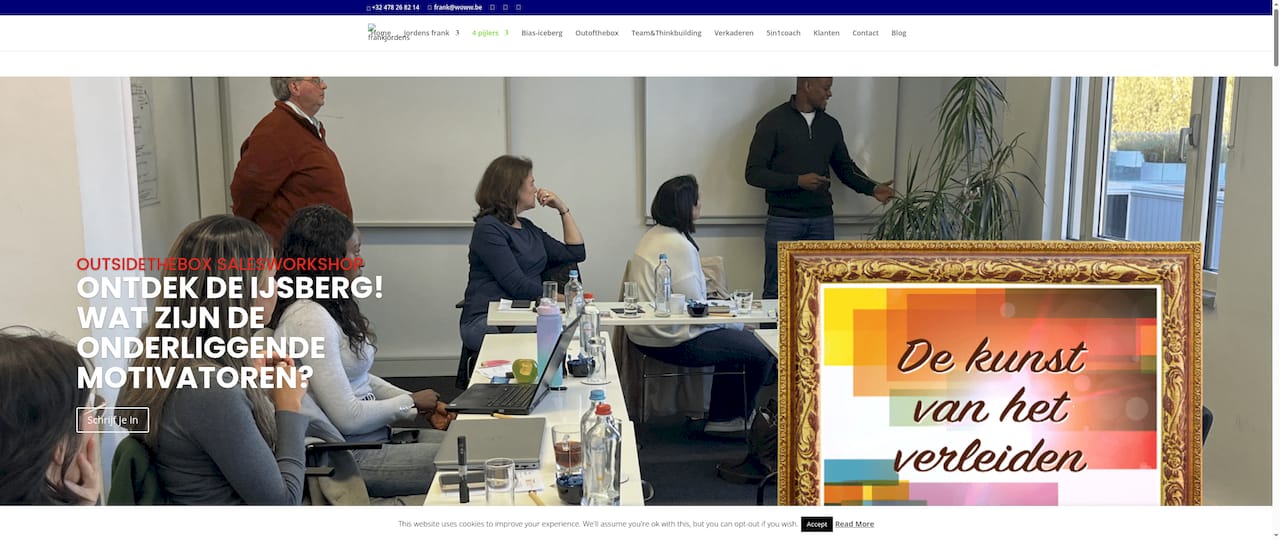Screen dimensions: 1280x540
Task: Open the Bias-iceberg menu item
Action: (541, 33)
